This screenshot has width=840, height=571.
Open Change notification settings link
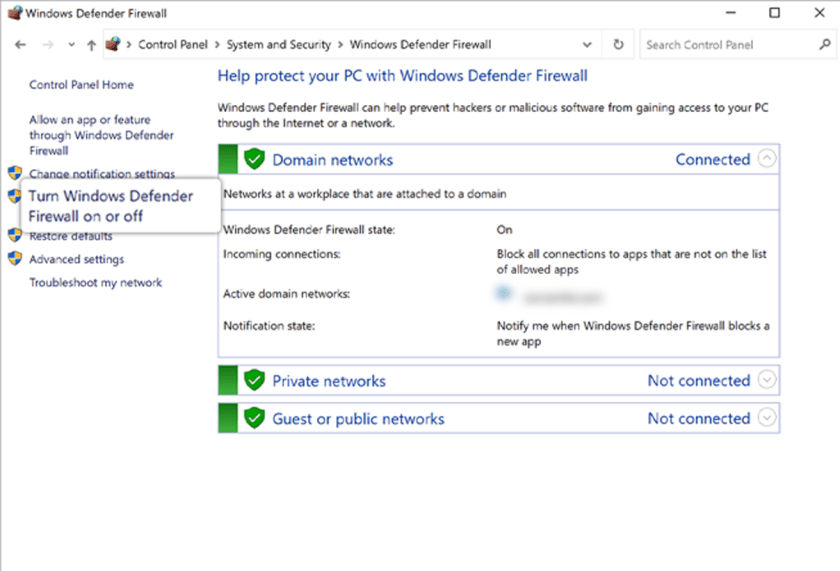click(102, 174)
